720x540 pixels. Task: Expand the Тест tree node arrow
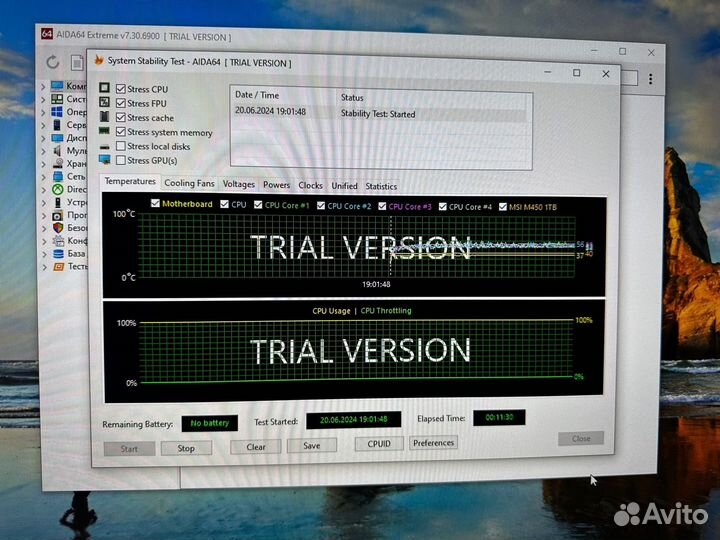tap(43, 266)
